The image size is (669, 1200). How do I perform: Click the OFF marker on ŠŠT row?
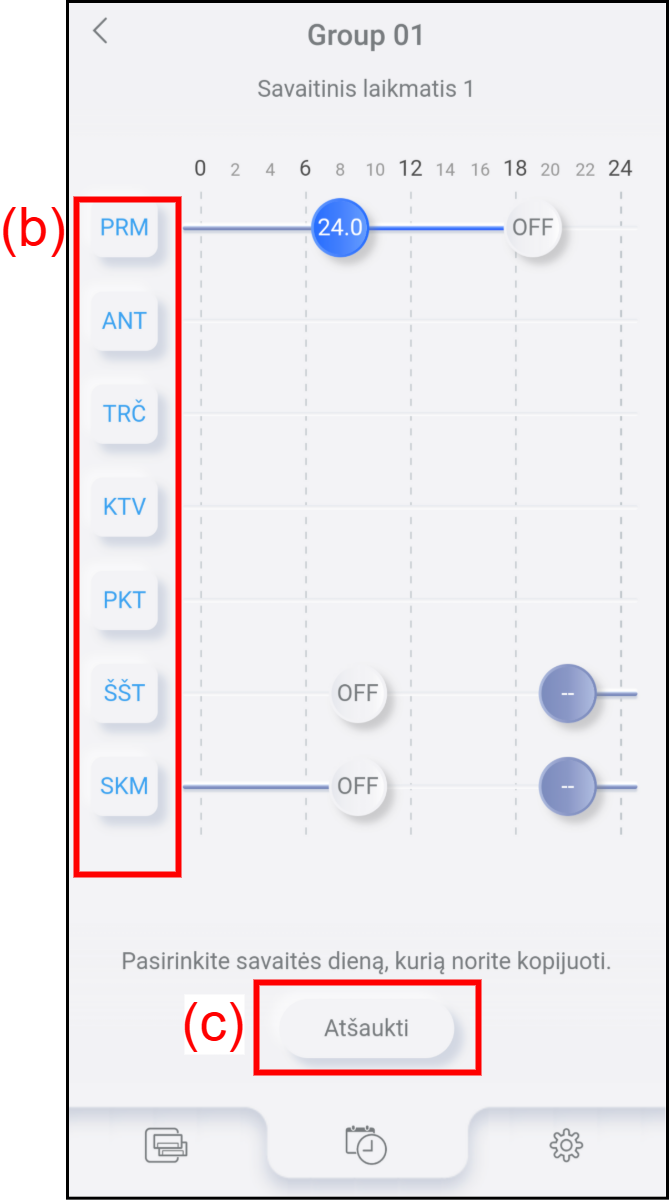pos(357,692)
